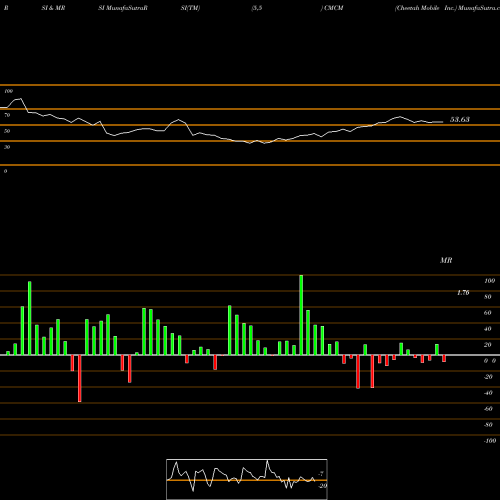The image size is (500, 500).
Task: Click the MR axis label -40
Action: click(x=488, y=393)
